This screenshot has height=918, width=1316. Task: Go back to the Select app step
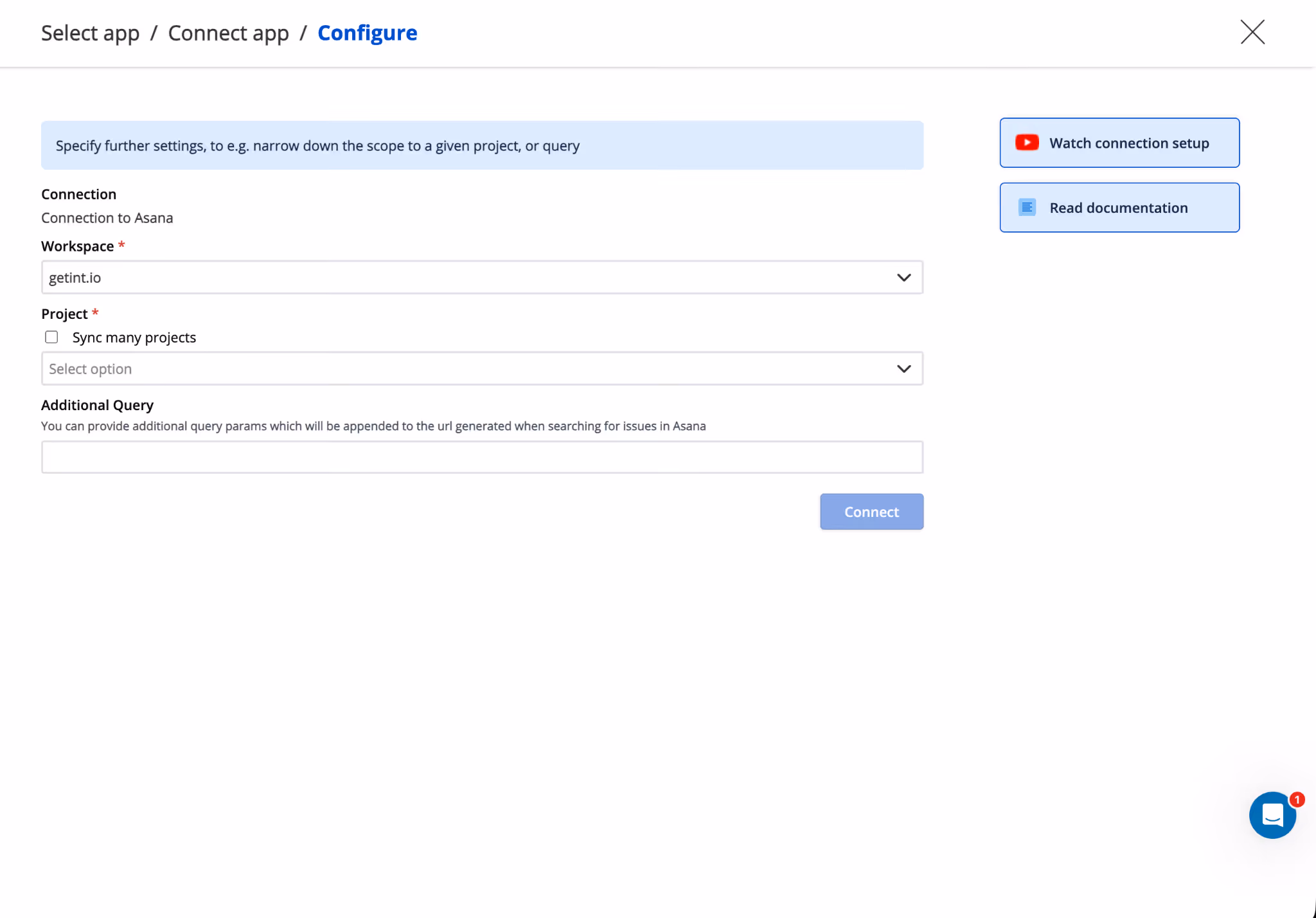tap(90, 33)
